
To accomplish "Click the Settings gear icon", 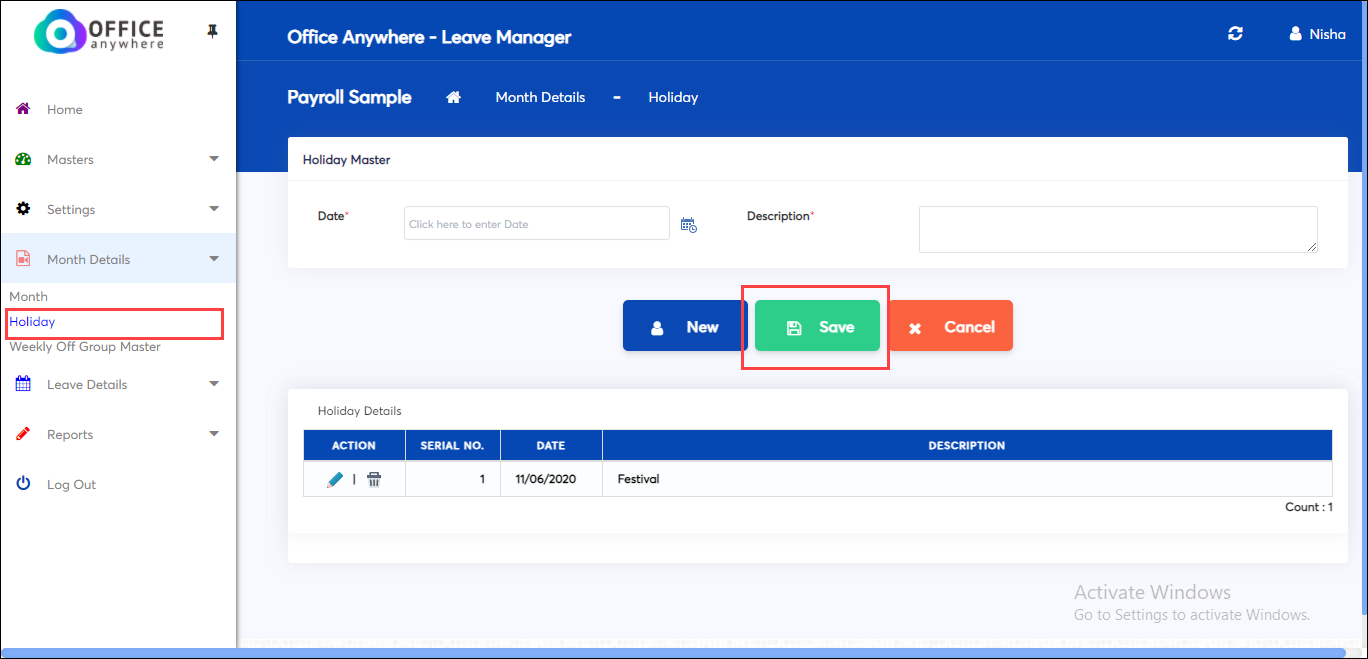I will point(23,209).
